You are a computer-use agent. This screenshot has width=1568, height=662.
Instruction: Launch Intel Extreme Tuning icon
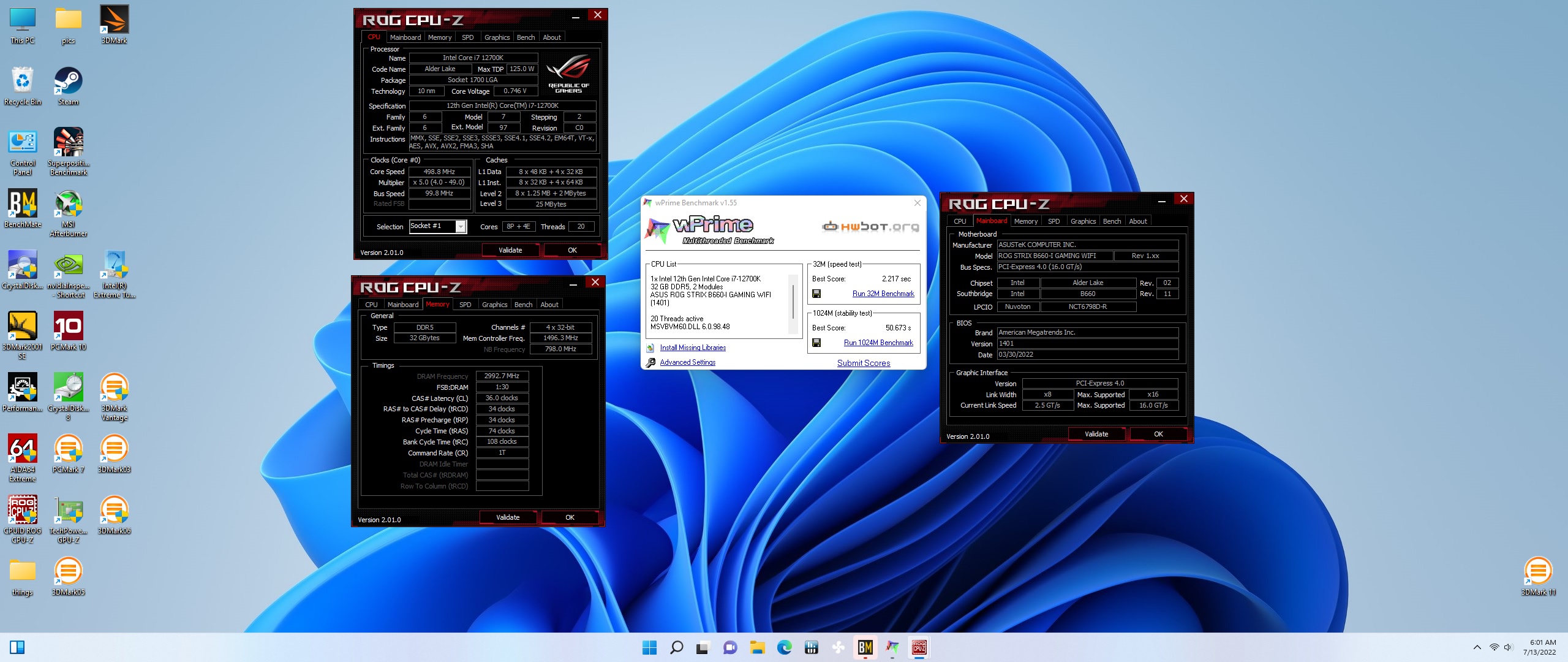114,274
